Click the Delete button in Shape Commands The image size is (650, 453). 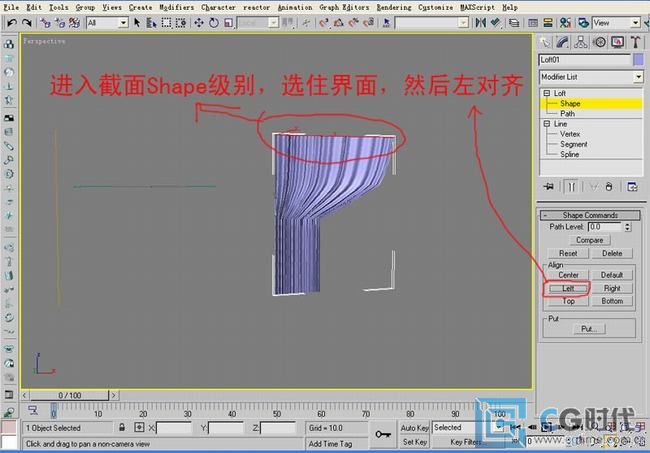click(x=612, y=253)
